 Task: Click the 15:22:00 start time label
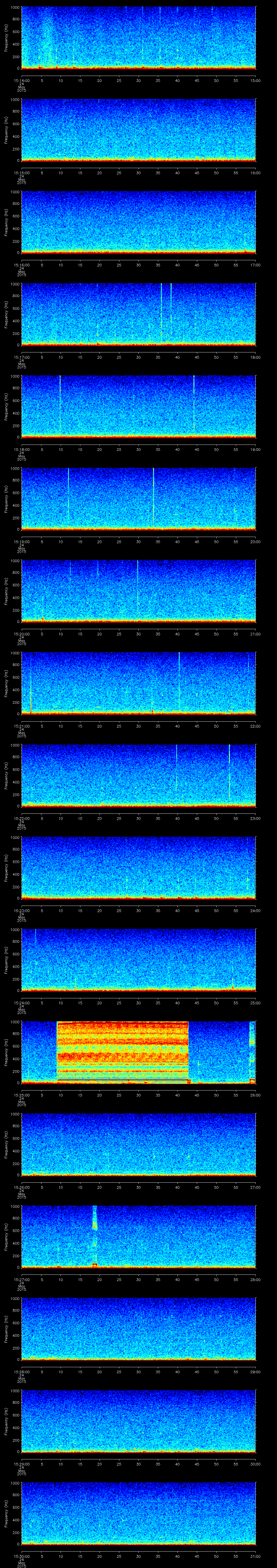(x=21, y=818)
